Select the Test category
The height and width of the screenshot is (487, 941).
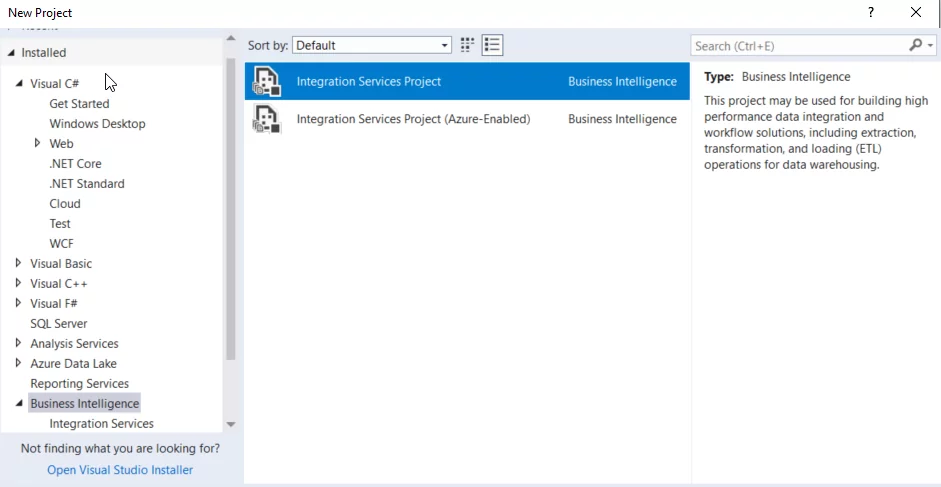60,223
